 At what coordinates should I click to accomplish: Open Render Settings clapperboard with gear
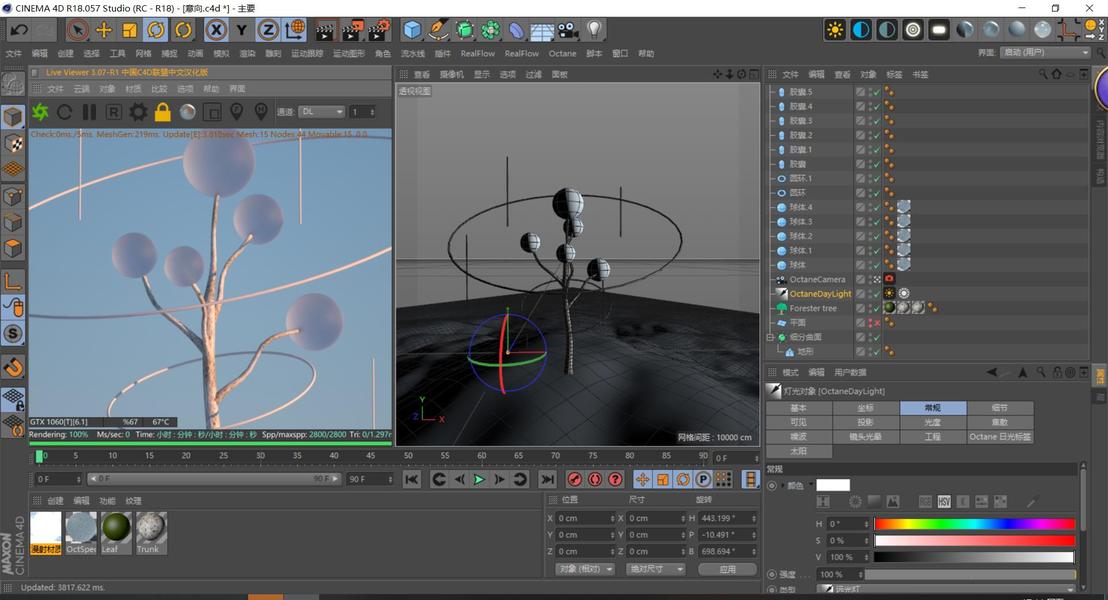pyautogui.click(x=379, y=30)
